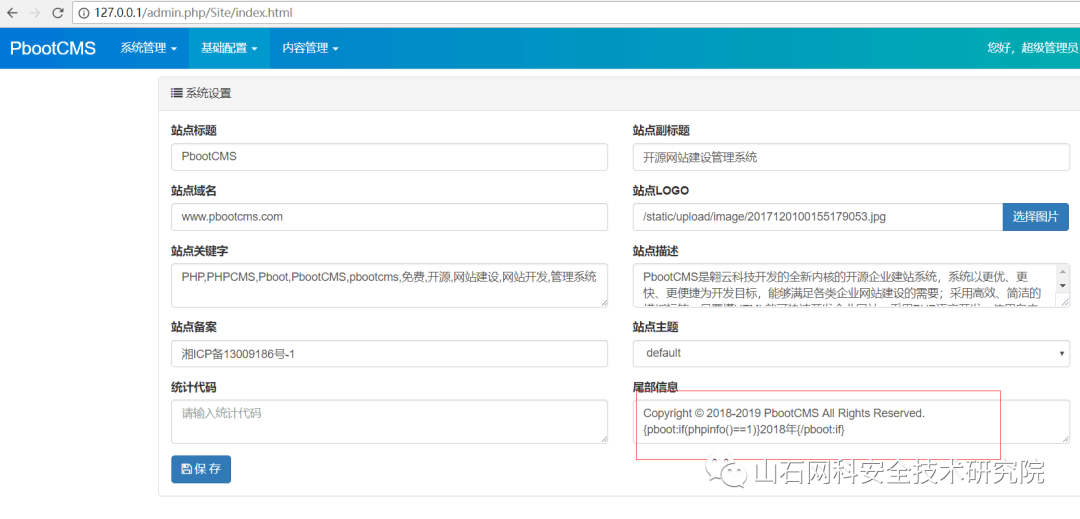Click the PbootCMS brand logo

click(x=53, y=48)
